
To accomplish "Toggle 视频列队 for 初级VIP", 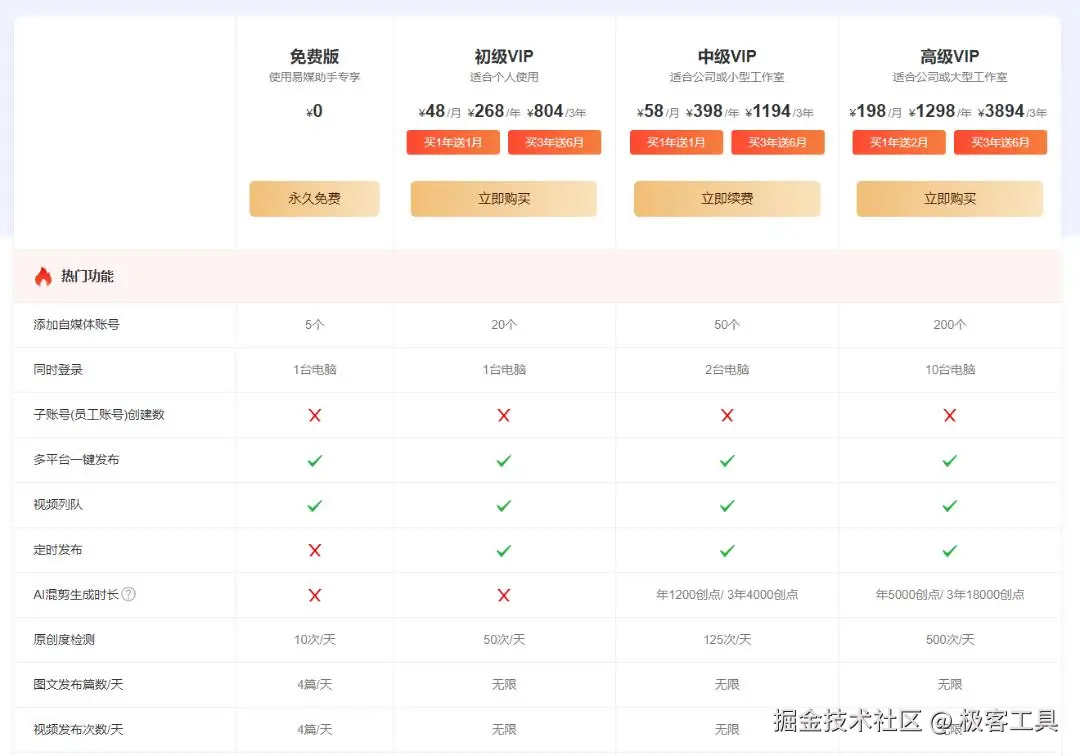I will coord(504,504).
